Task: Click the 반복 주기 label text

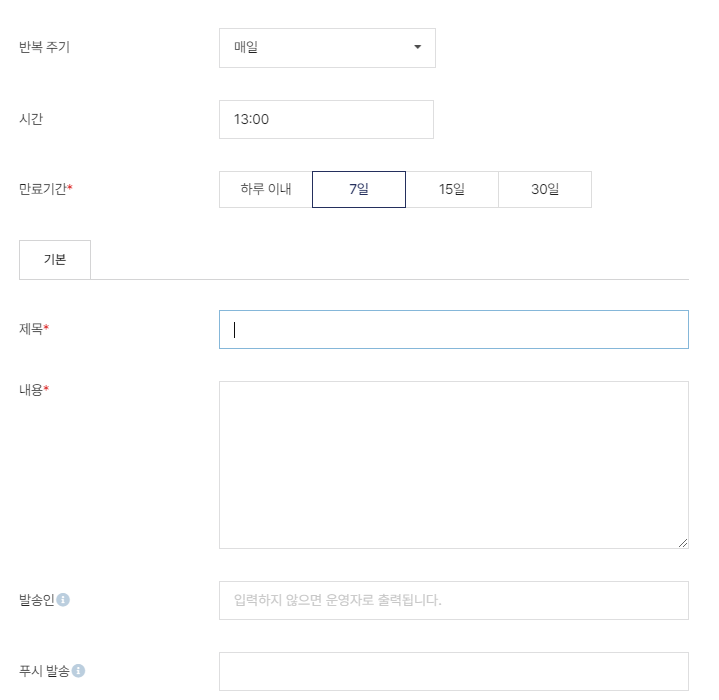Action: click(x=44, y=47)
